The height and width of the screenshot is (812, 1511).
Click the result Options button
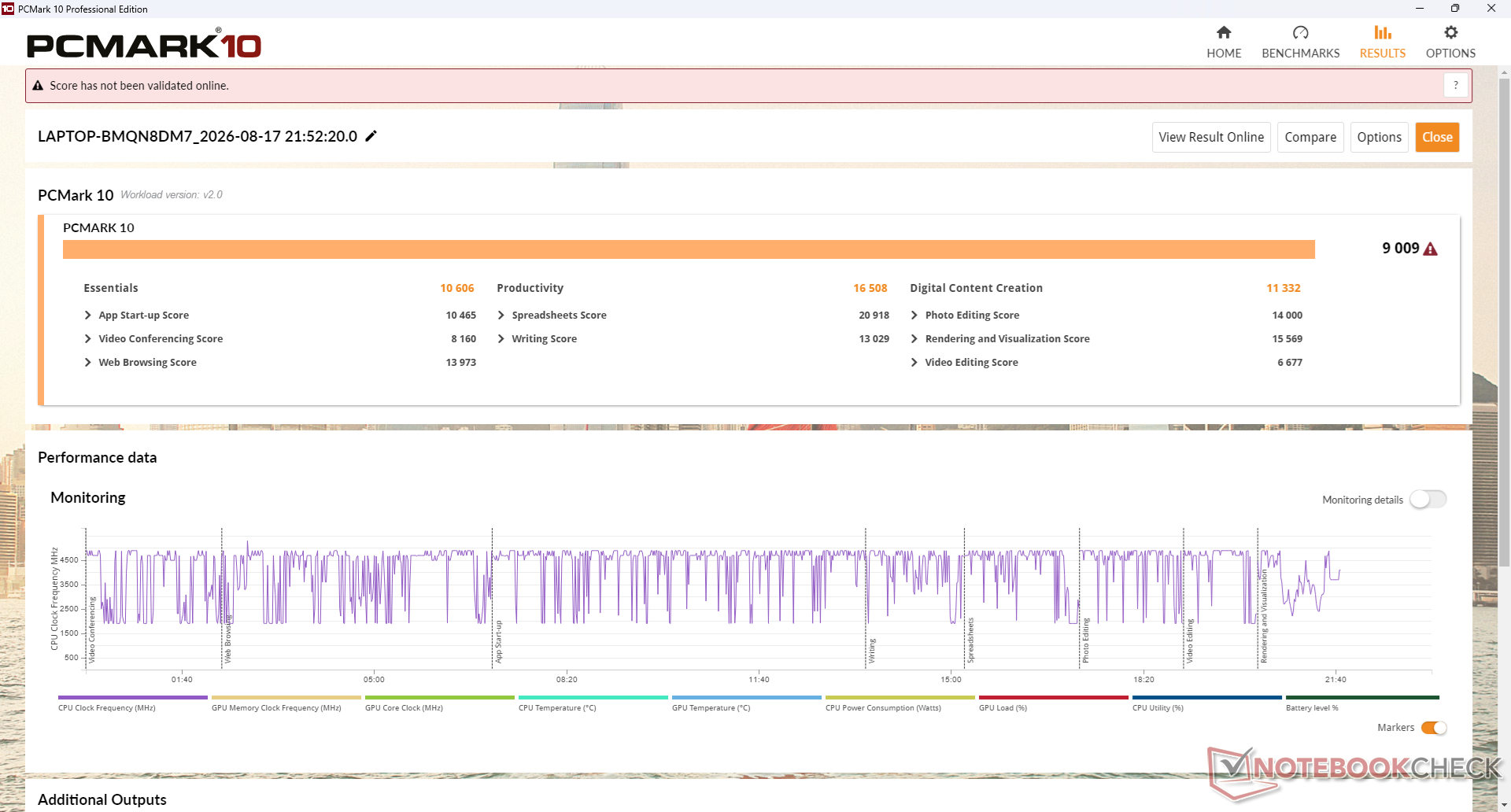click(x=1380, y=137)
